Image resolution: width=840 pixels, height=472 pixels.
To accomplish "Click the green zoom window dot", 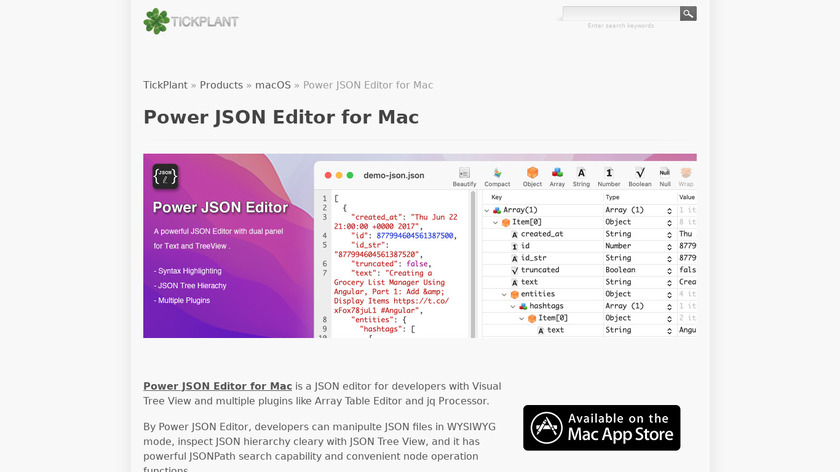I will point(350,175).
